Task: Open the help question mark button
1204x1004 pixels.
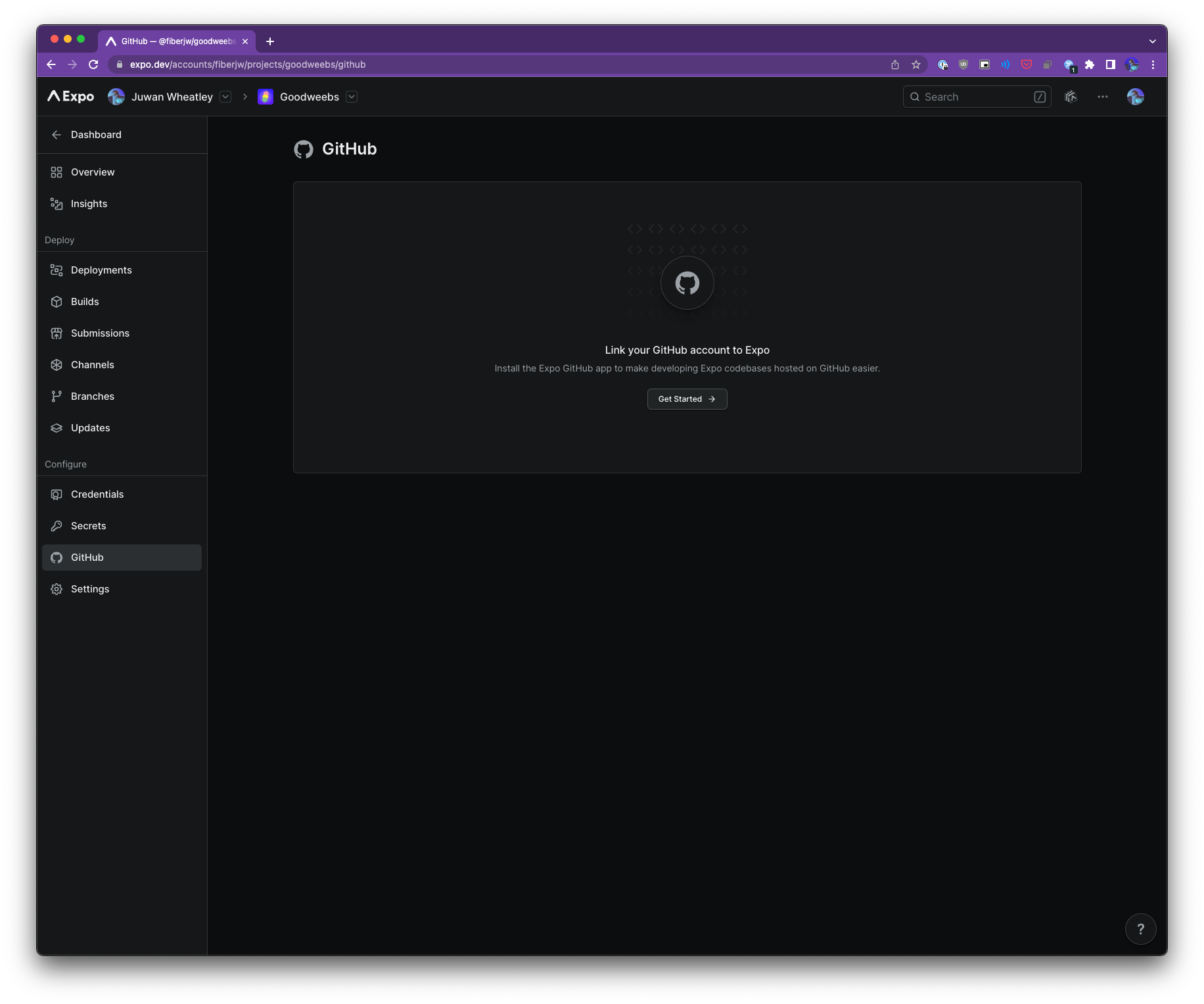Action: (x=1140, y=929)
